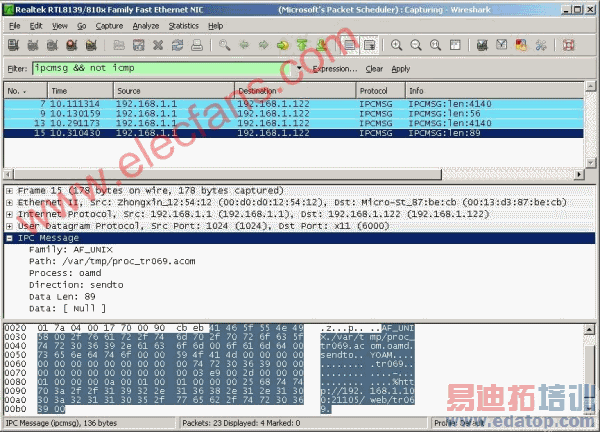This screenshot has height=432, width=600.
Task: Clear the display filter
Action: pos(374,69)
